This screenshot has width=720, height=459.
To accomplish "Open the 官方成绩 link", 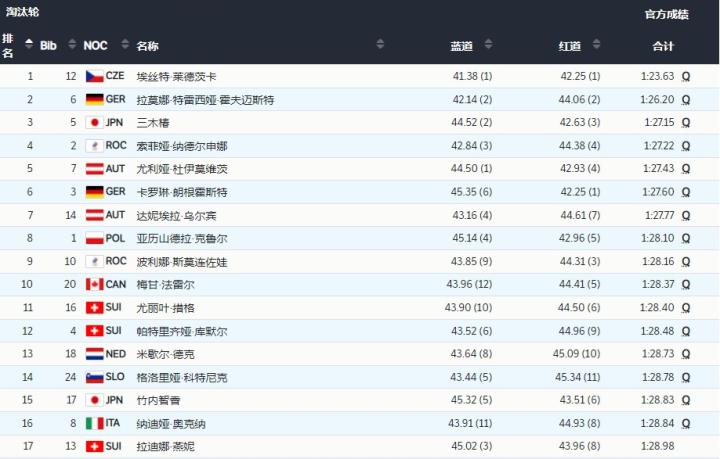I will click(x=666, y=14).
